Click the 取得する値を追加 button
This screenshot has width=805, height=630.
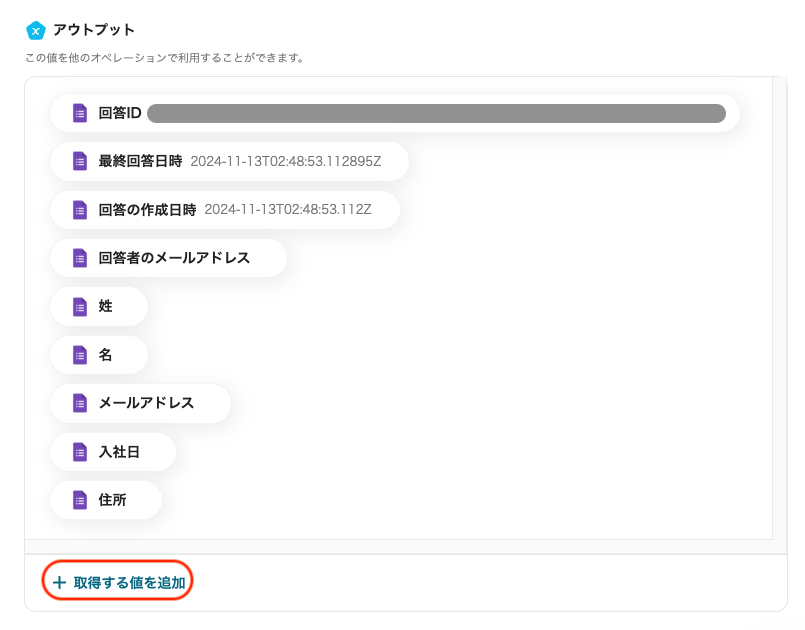pyautogui.click(x=117, y=580)
